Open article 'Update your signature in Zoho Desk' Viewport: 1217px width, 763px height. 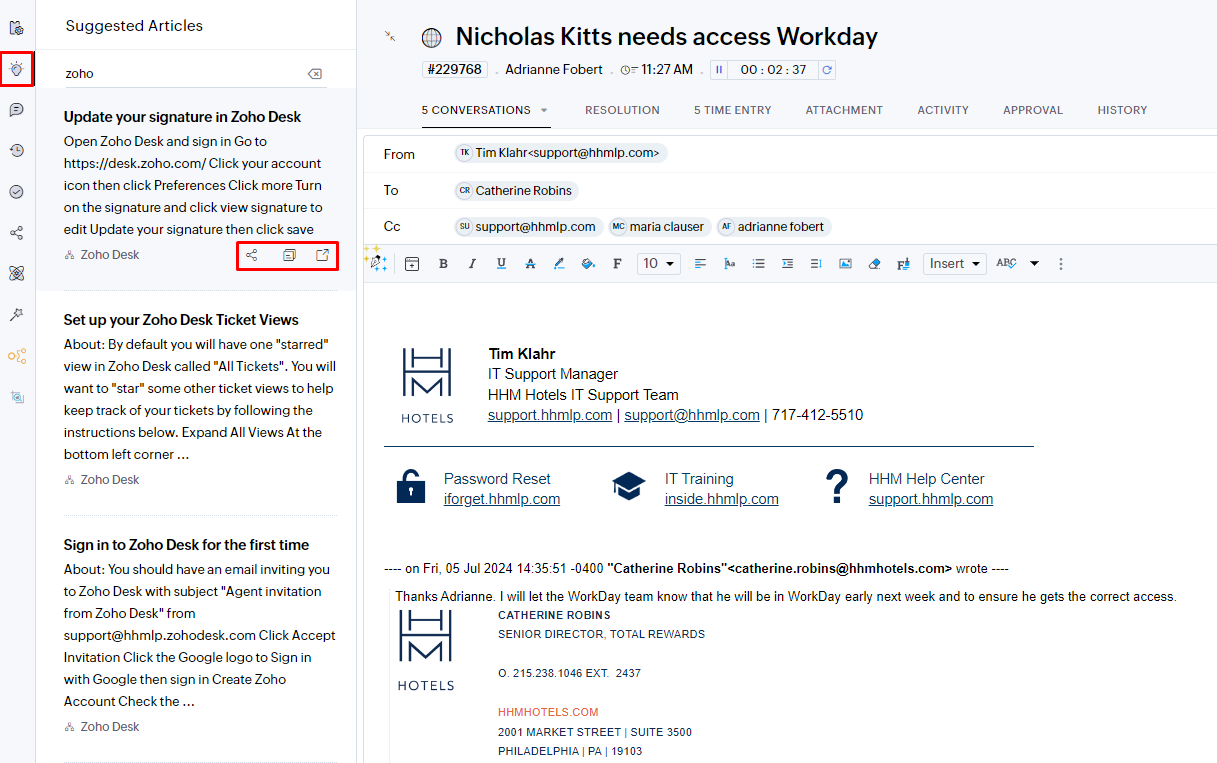pos(182,117)
